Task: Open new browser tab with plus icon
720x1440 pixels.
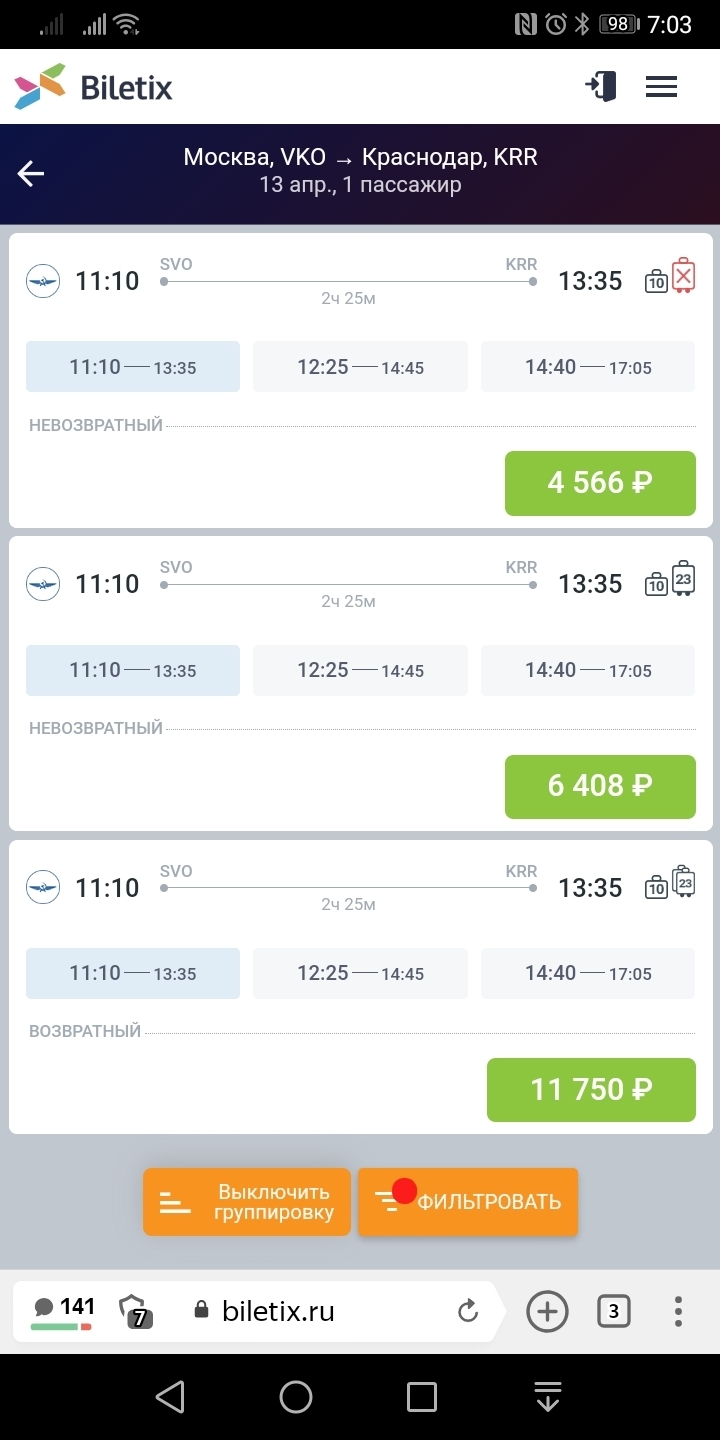Action: click(547, 1311)
